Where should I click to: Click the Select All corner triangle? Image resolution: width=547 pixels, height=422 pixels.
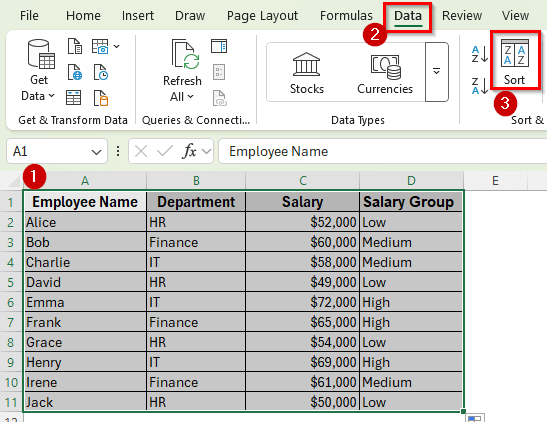tap(13, 181)
